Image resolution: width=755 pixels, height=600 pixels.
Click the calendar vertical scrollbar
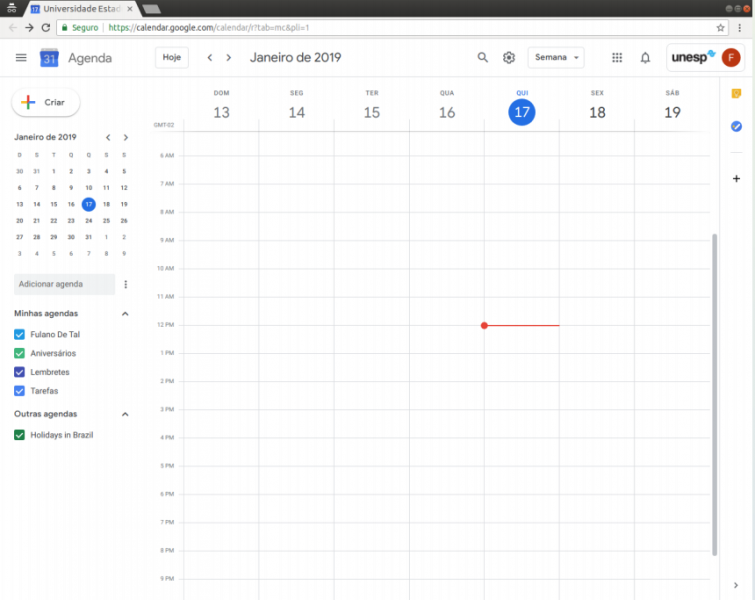715,395
